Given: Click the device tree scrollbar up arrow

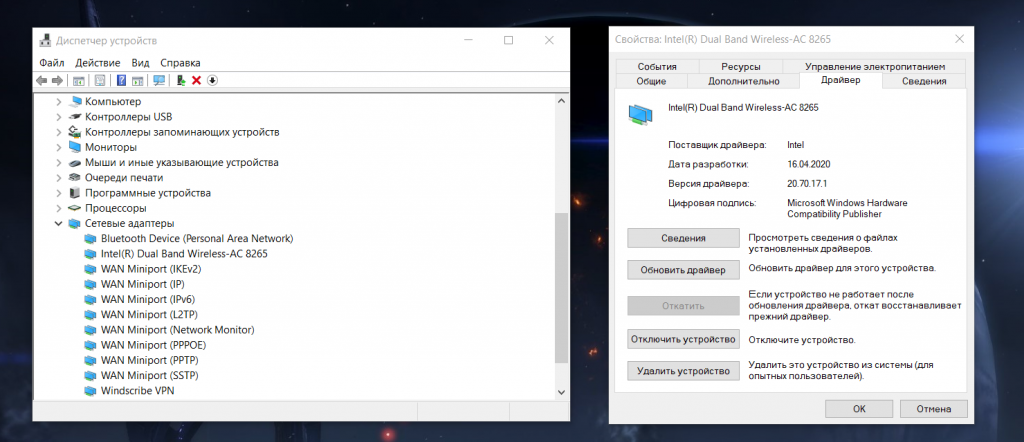Looking at the screenshot, I should click(x=560, y=101).
